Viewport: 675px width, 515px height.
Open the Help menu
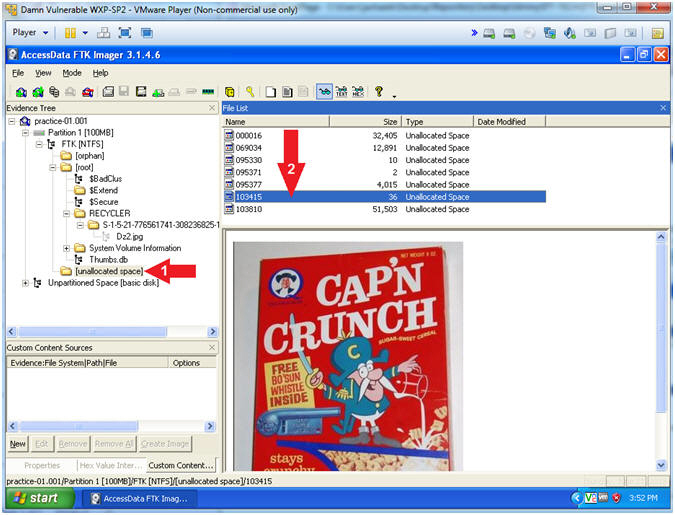click(x=100, y=73)
